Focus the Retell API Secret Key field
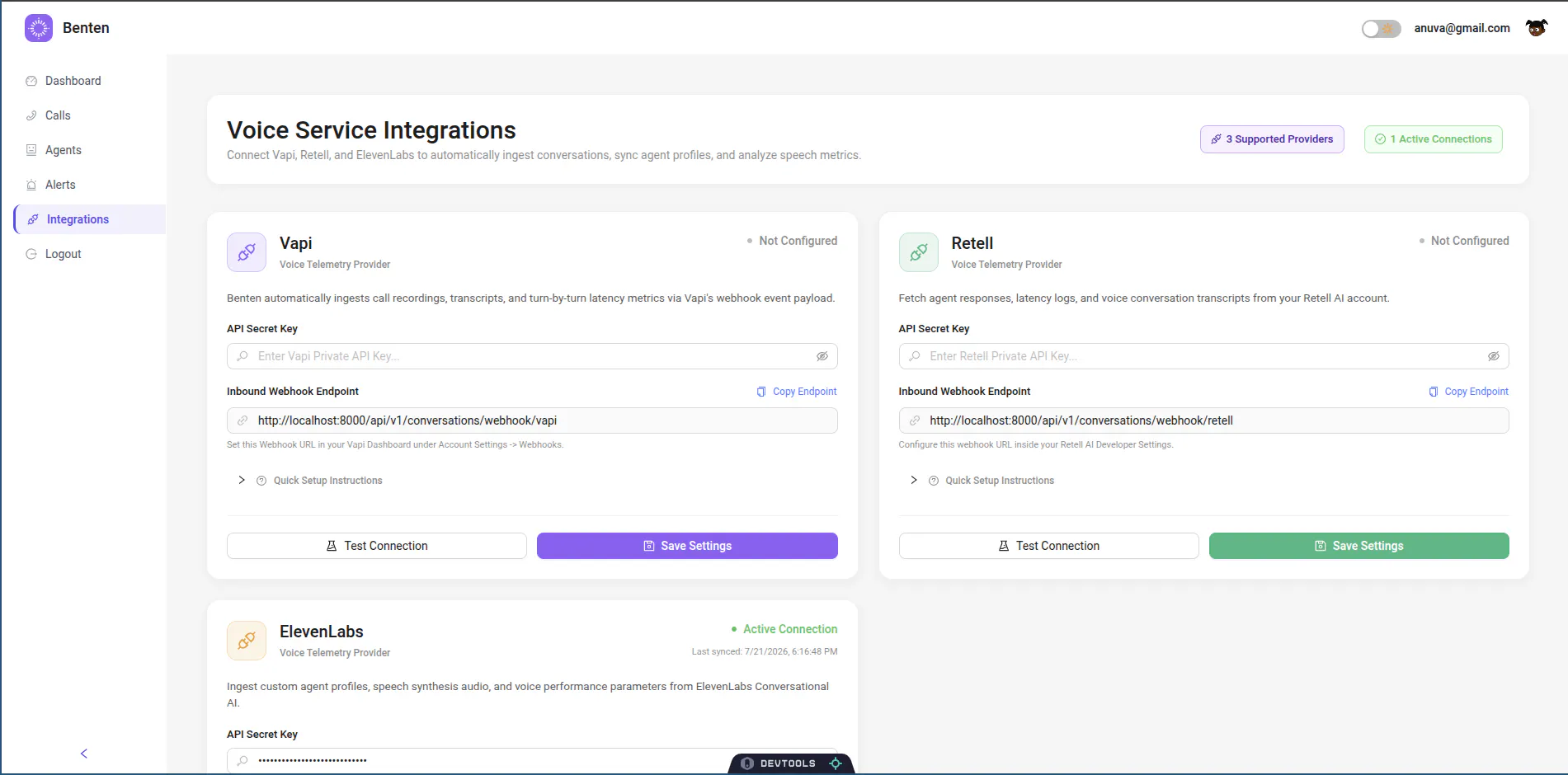The width and height of the screenshot is (1568, 775). pos(1203,356)
